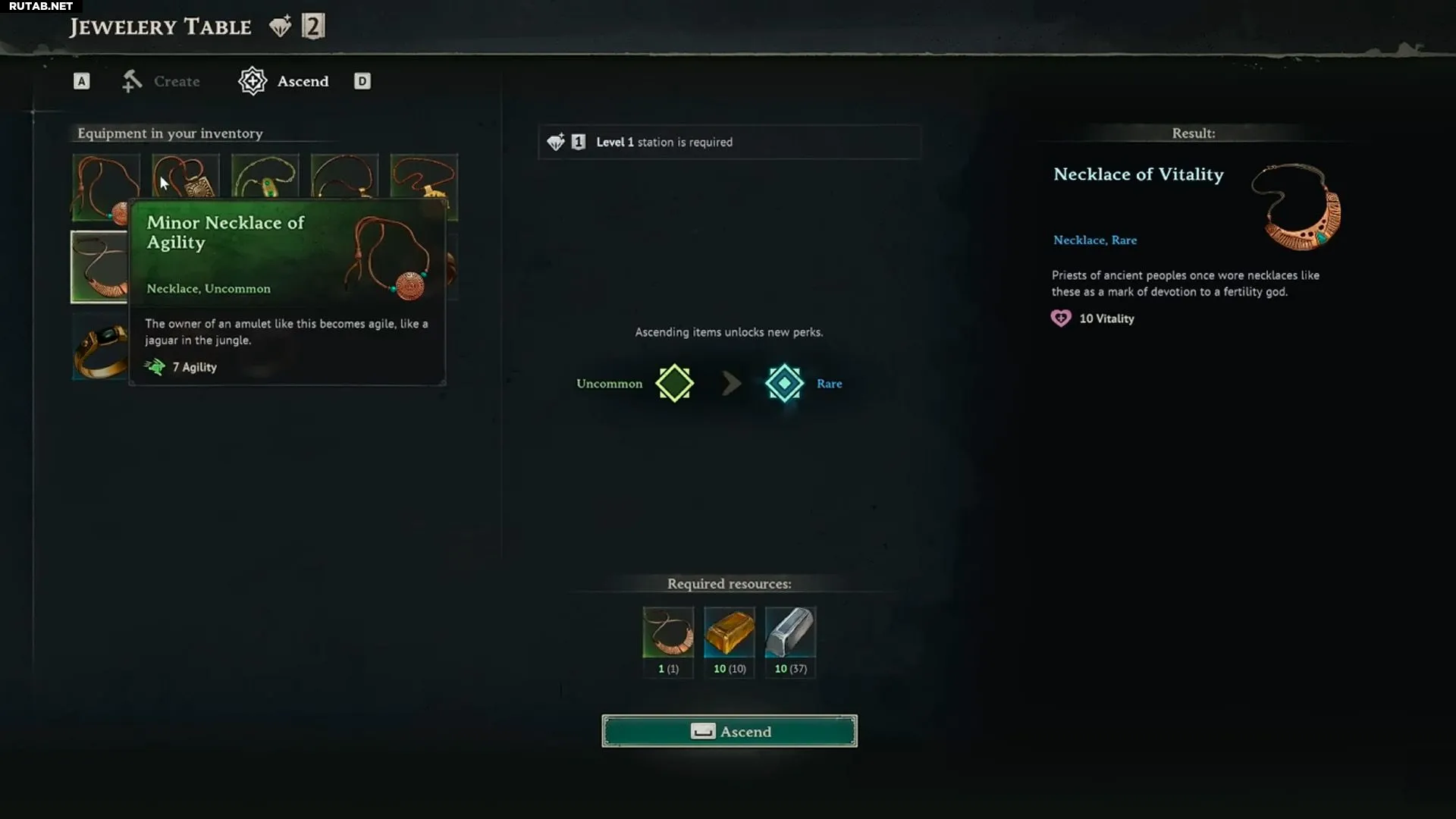Select the highlighted copper collar necklace
Screen dimensions: 1456x819
99,267
